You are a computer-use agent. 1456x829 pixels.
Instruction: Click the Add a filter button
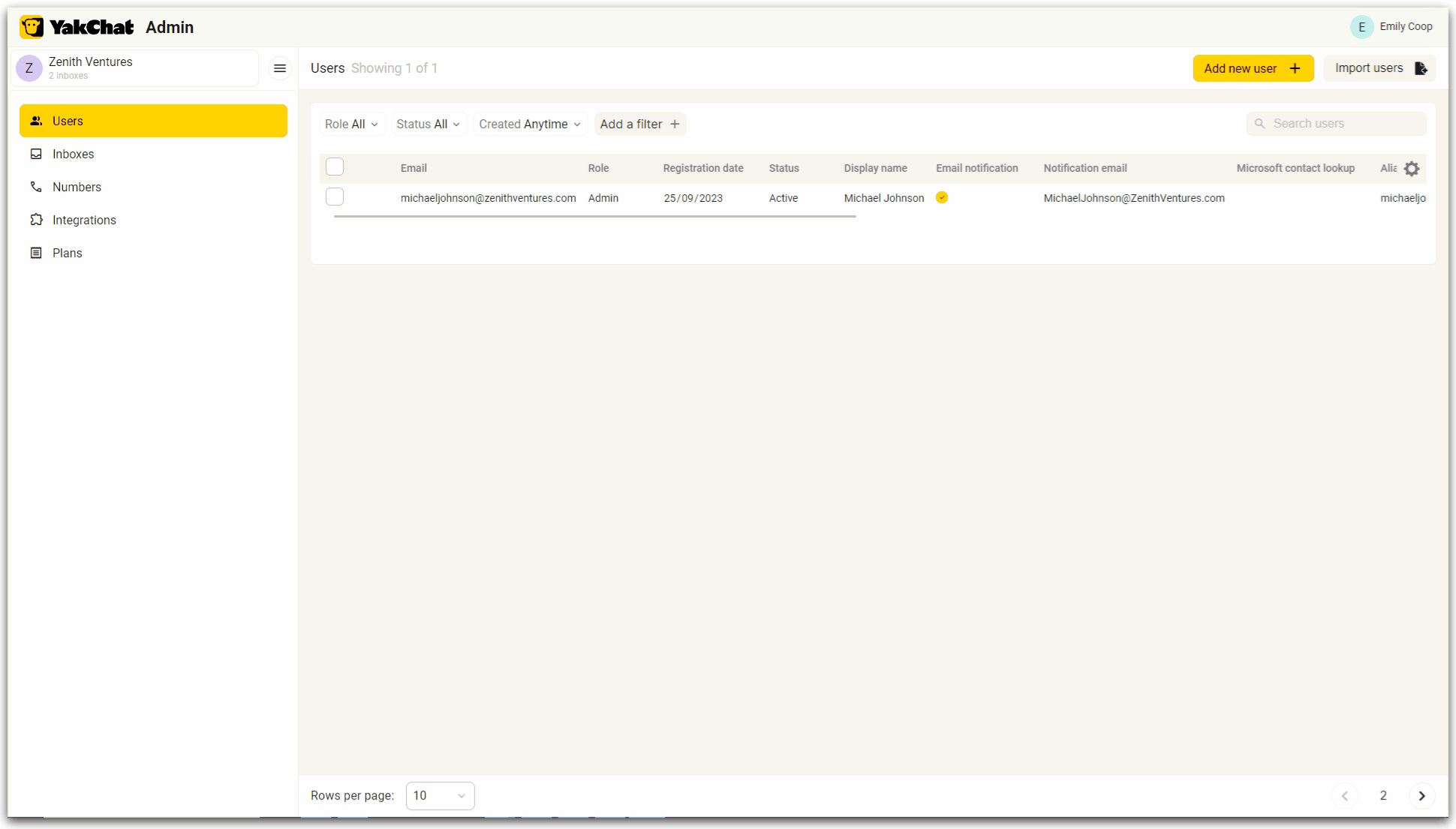pos(640,125)
